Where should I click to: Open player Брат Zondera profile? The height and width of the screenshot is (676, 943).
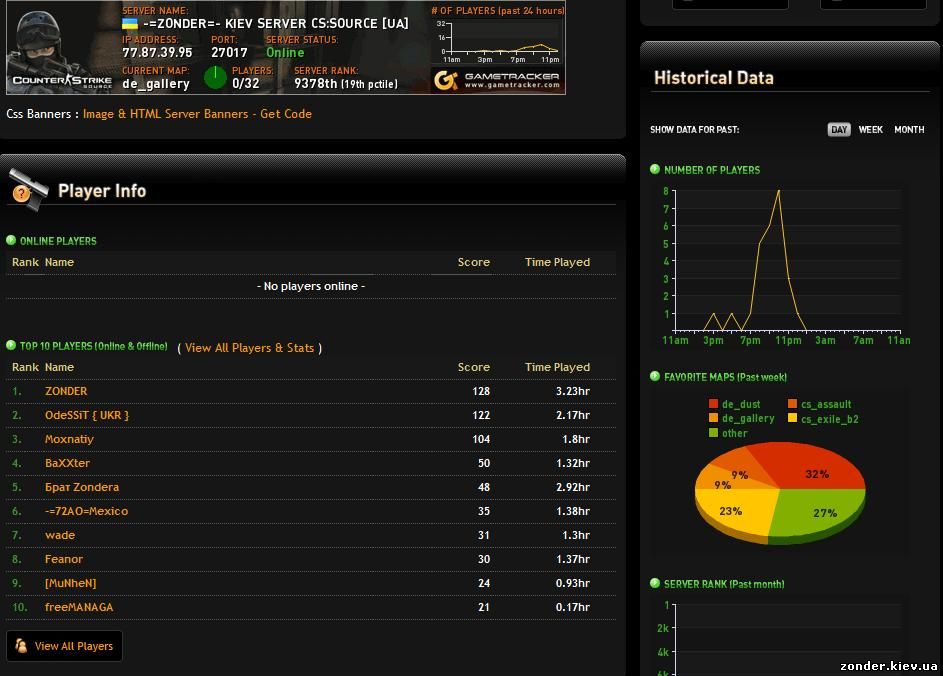(x=82, y=487)
